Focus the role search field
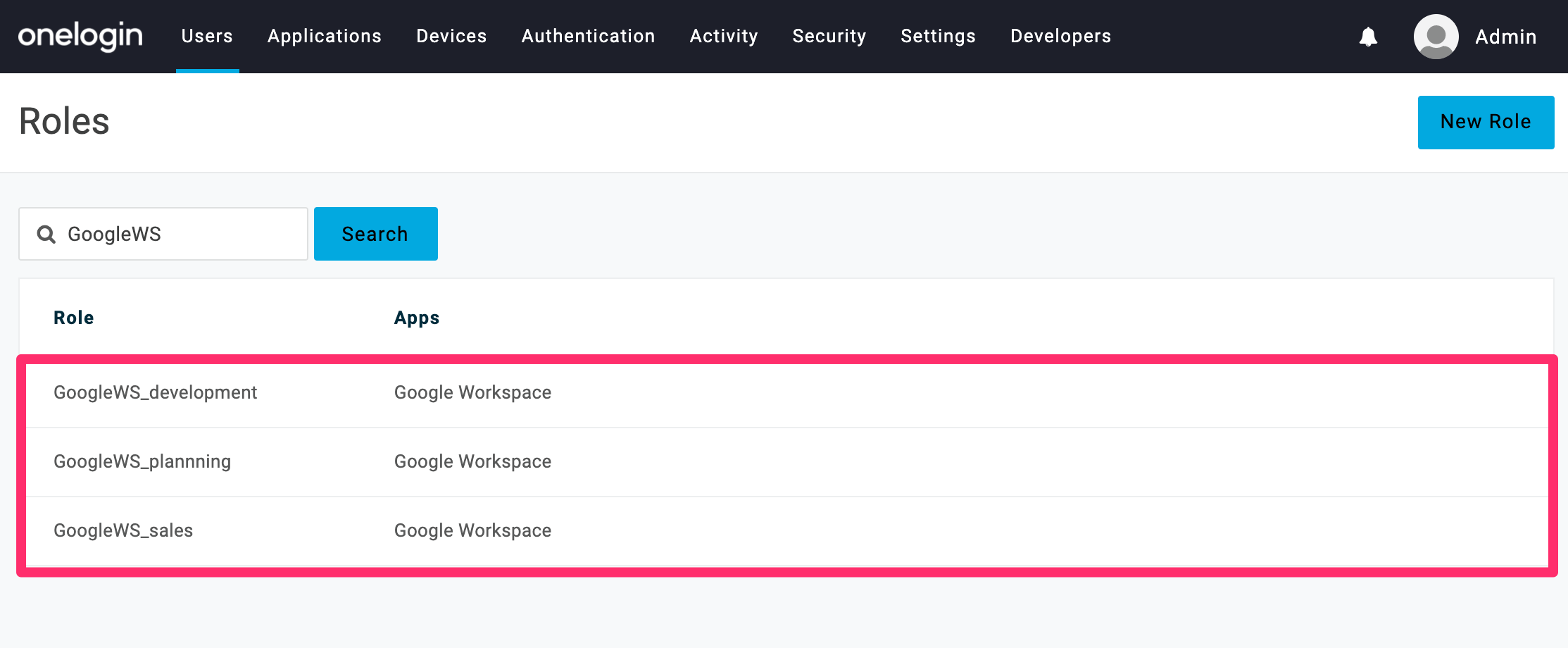The image size is (1568, 648). 163,234
